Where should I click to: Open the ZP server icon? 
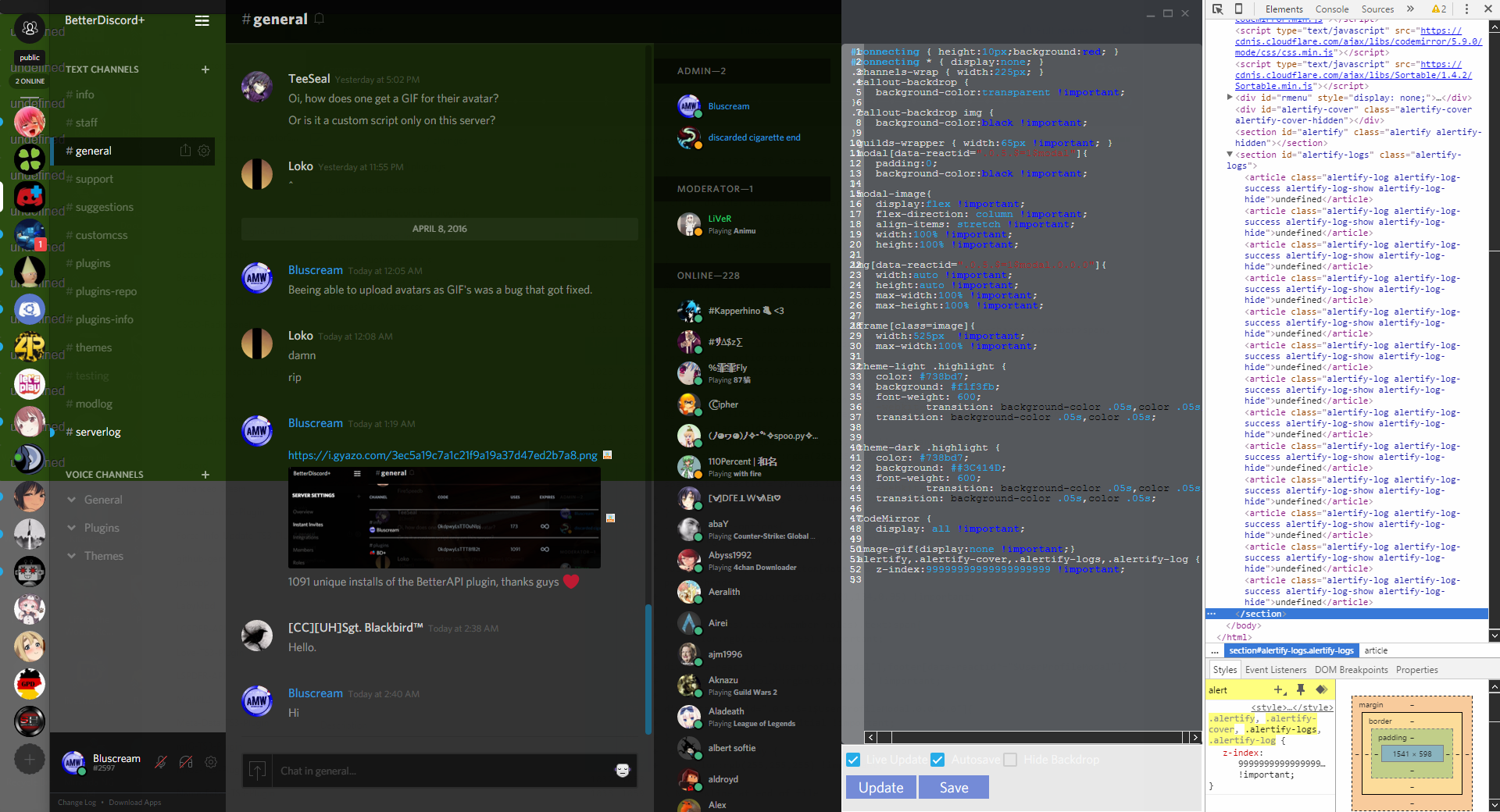point(30,347)
